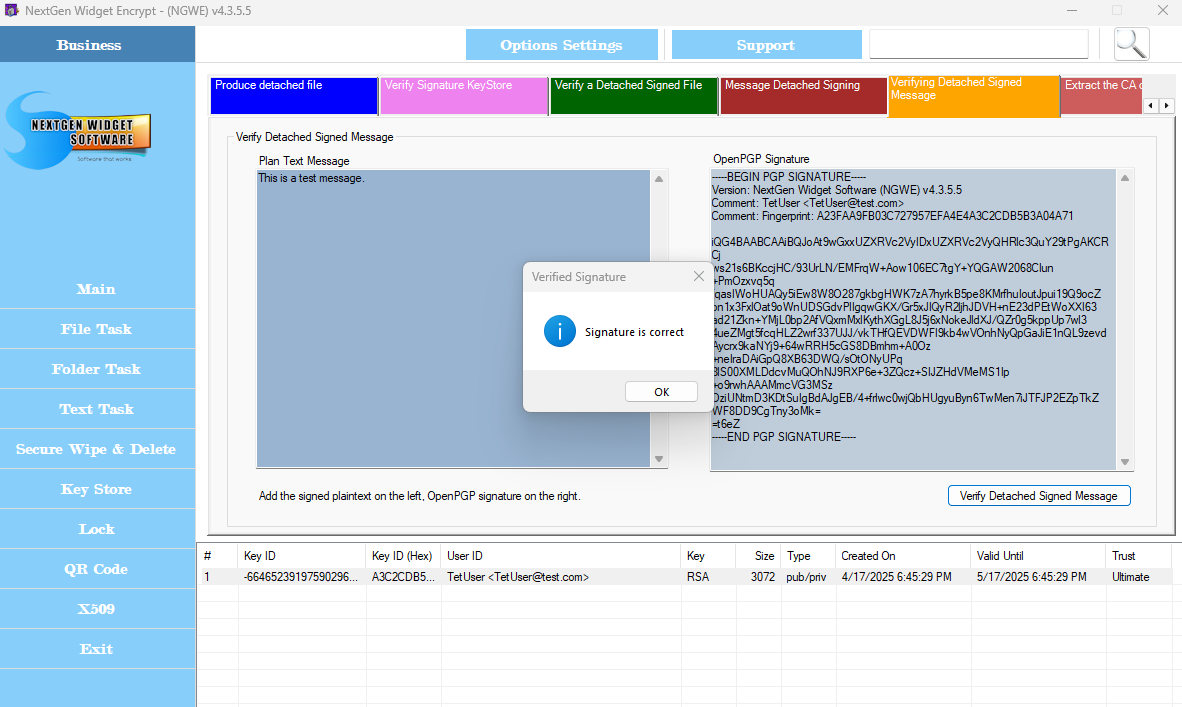Image resolution: width=1182 pixels, height=707 pixels.
Task: Click OpenPGP Signature scrollbar up arrow
Action: click(1125, 179)
